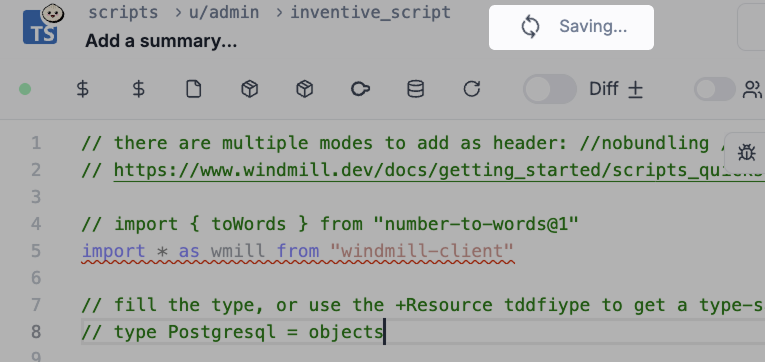The image size is (765, 362).
Task: Click the Diff label text
Action: tap(604, 89)
